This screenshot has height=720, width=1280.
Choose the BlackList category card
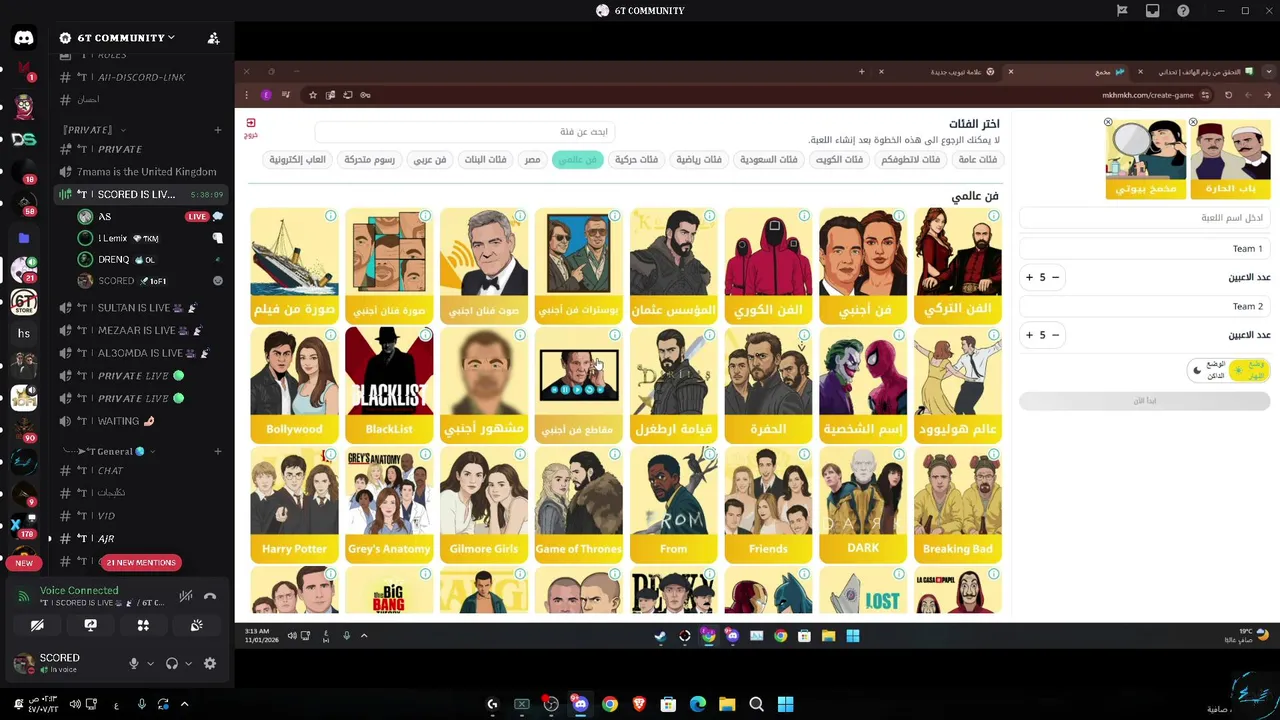[389, 384]
